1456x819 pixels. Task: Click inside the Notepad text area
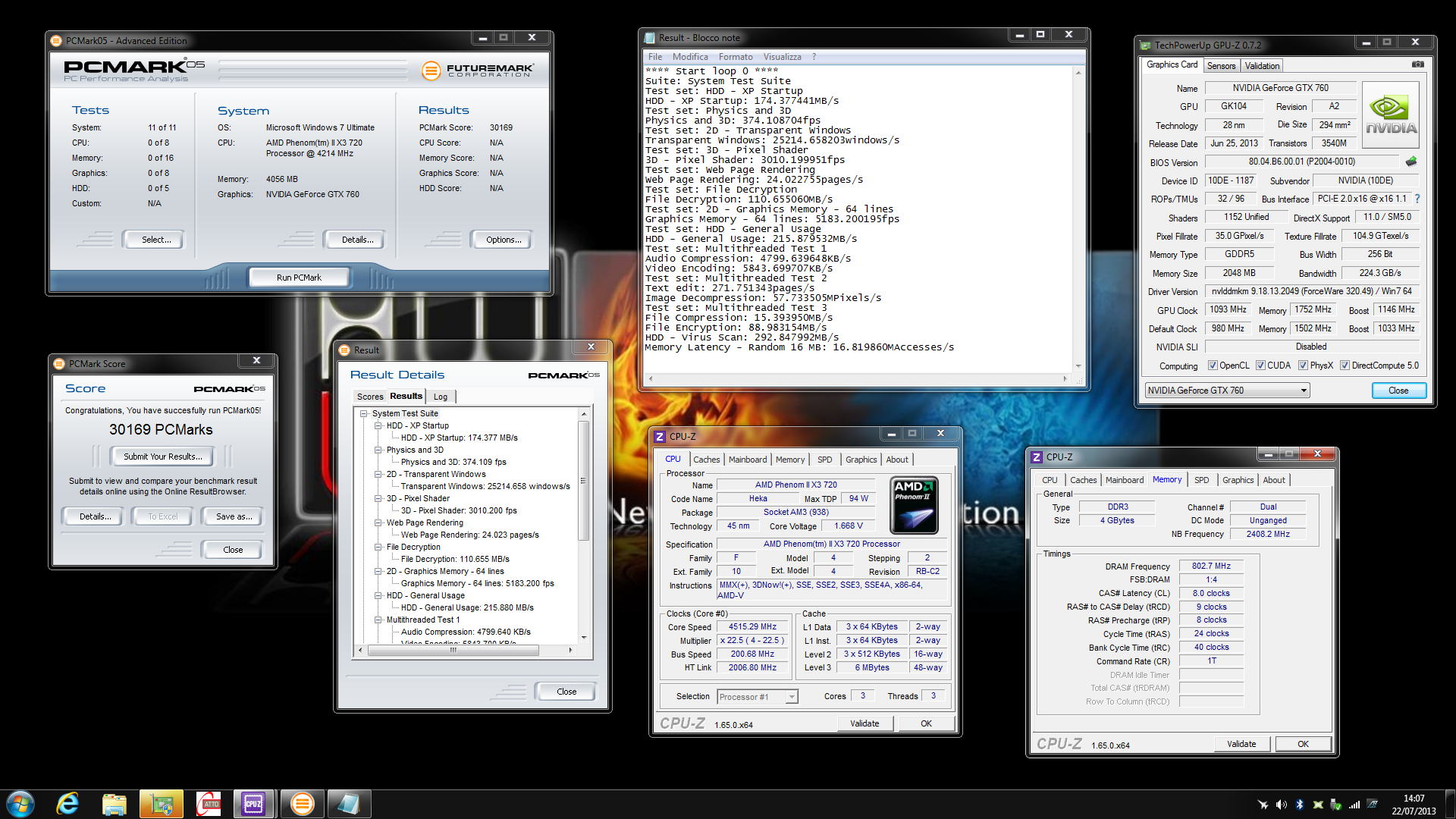[857, 220]
